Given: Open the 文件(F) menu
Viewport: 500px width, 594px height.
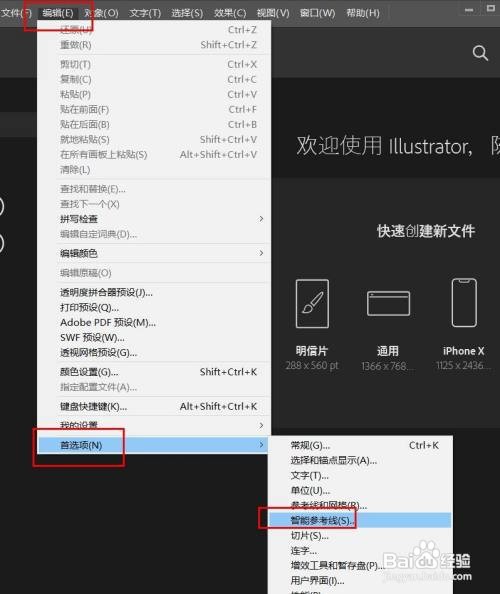Looking at the screenshot, I should point(16,13).
